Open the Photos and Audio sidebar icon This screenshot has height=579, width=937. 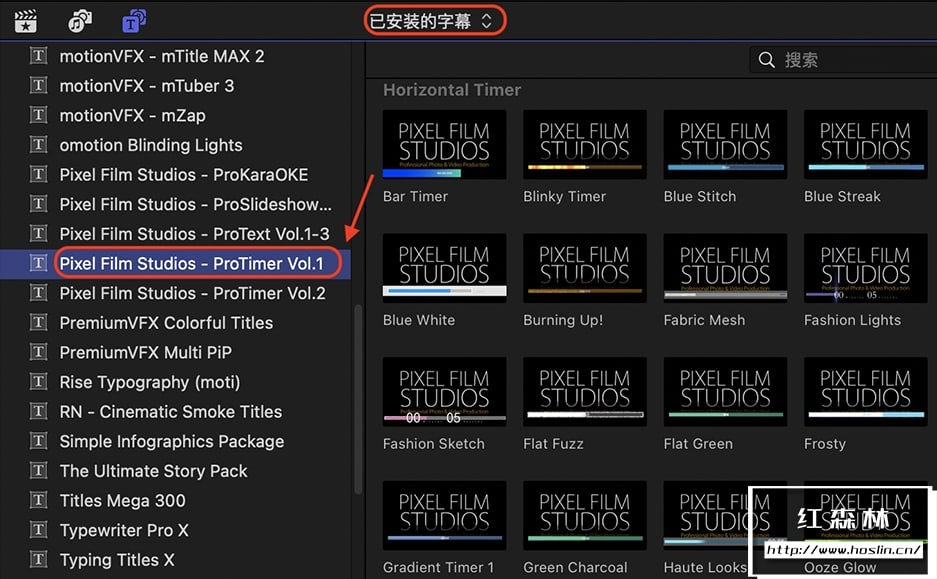(80, 21)
